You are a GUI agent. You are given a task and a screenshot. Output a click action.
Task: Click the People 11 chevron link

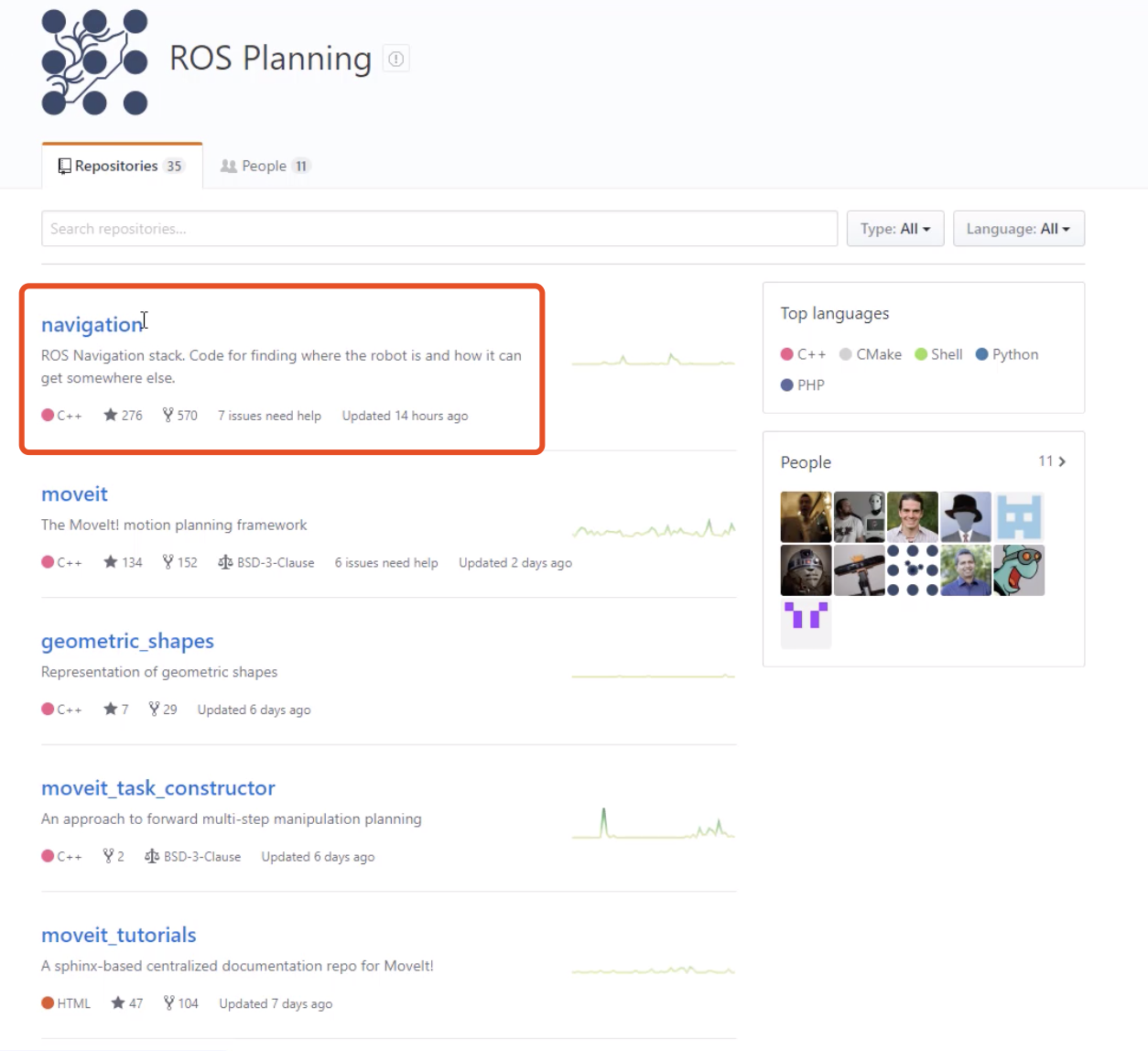point(1052,461)
